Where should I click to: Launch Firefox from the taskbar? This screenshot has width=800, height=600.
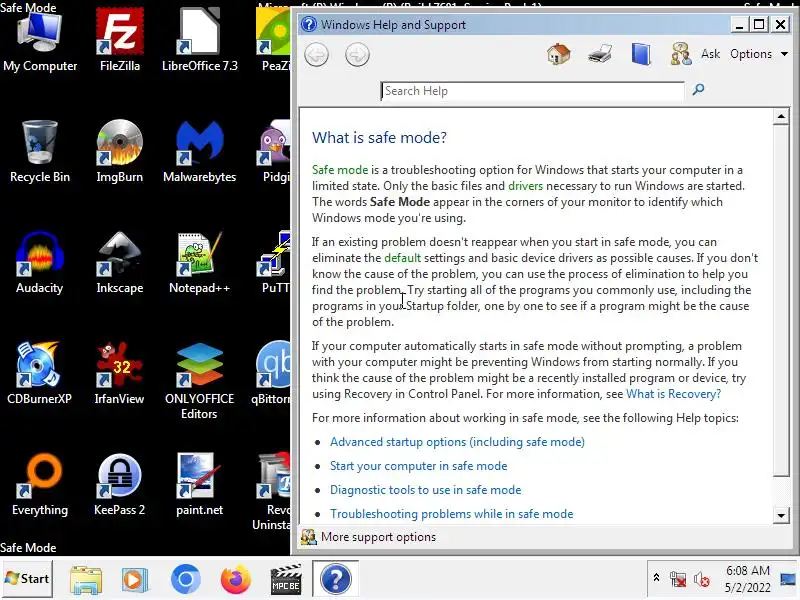(235, 580)
